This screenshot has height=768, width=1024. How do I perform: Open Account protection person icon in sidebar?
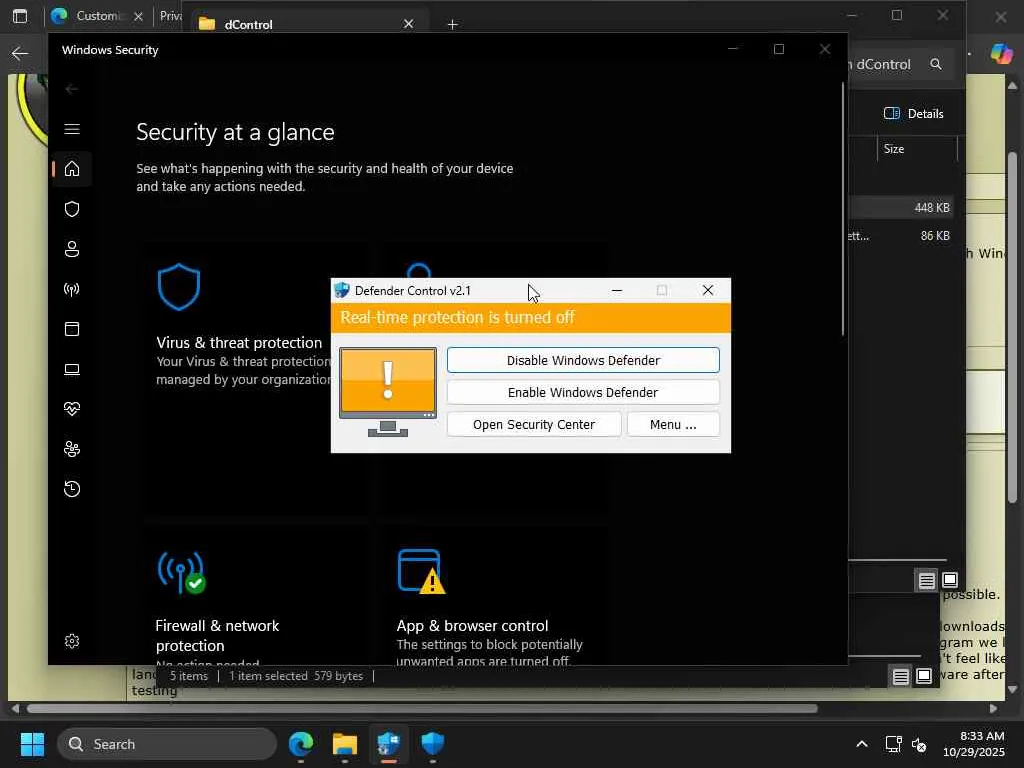72,249
